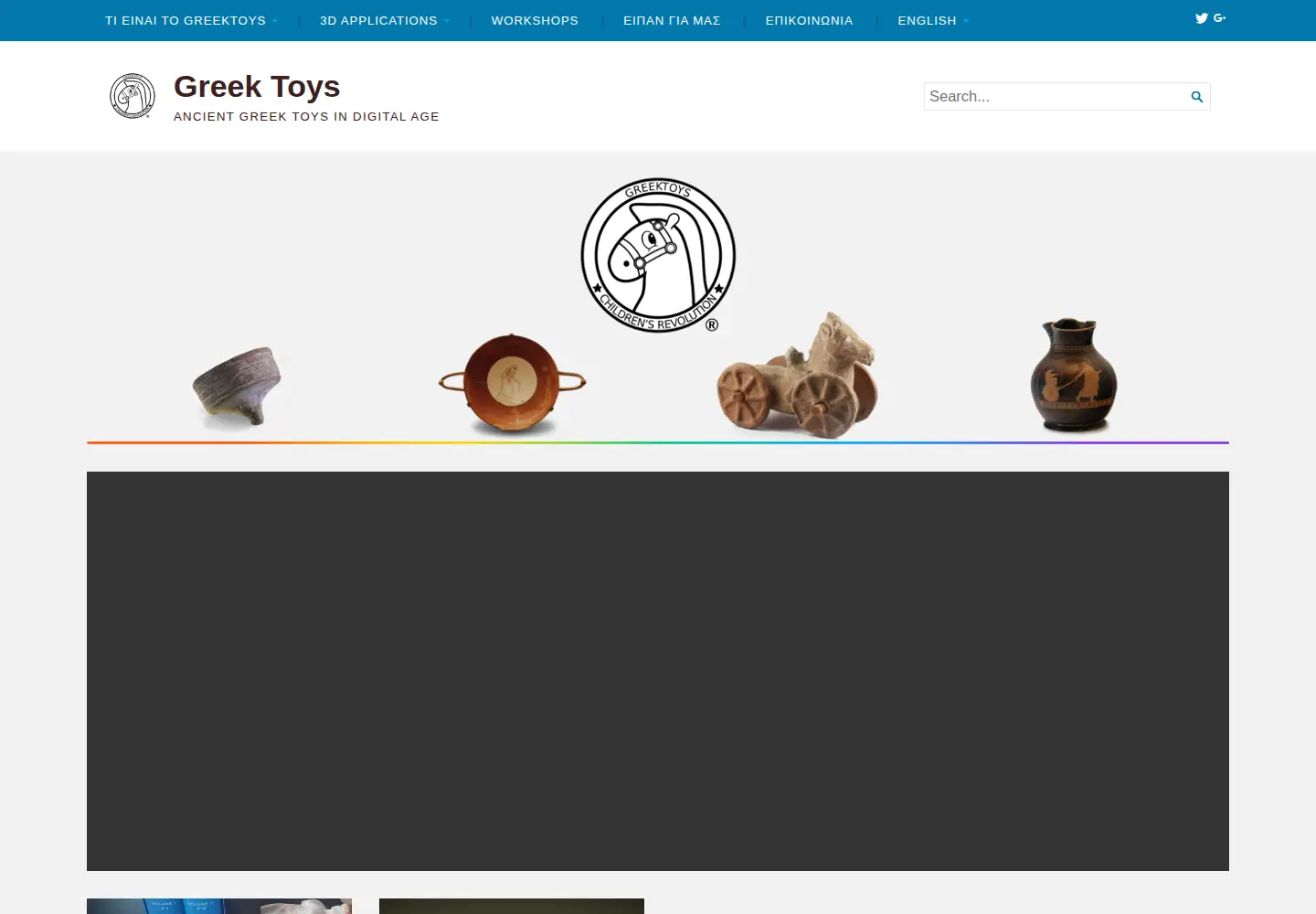This screenshot has width=1316, height=914.
Task: Click the small horse logo beside Greek Toys
Action: [x=133, y=96]
